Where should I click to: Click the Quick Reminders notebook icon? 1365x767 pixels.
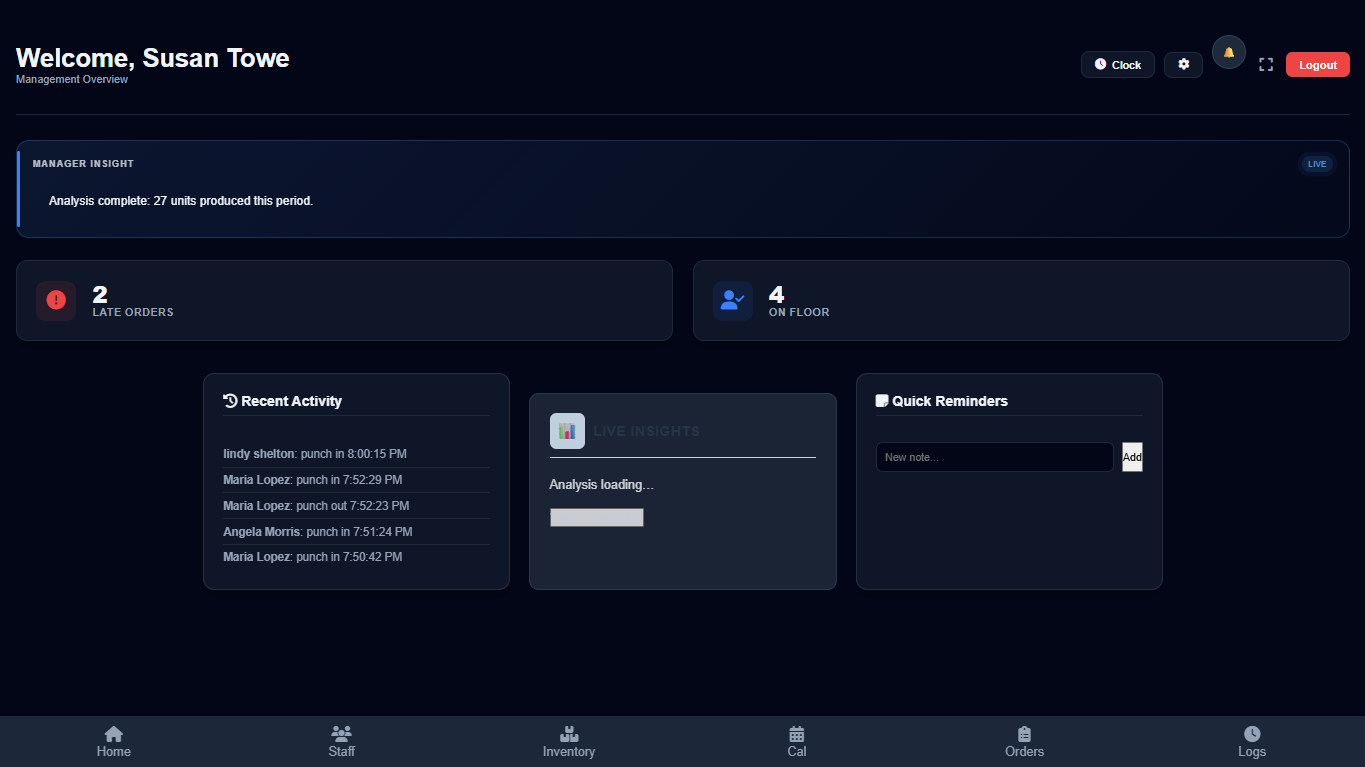[882, 400]
